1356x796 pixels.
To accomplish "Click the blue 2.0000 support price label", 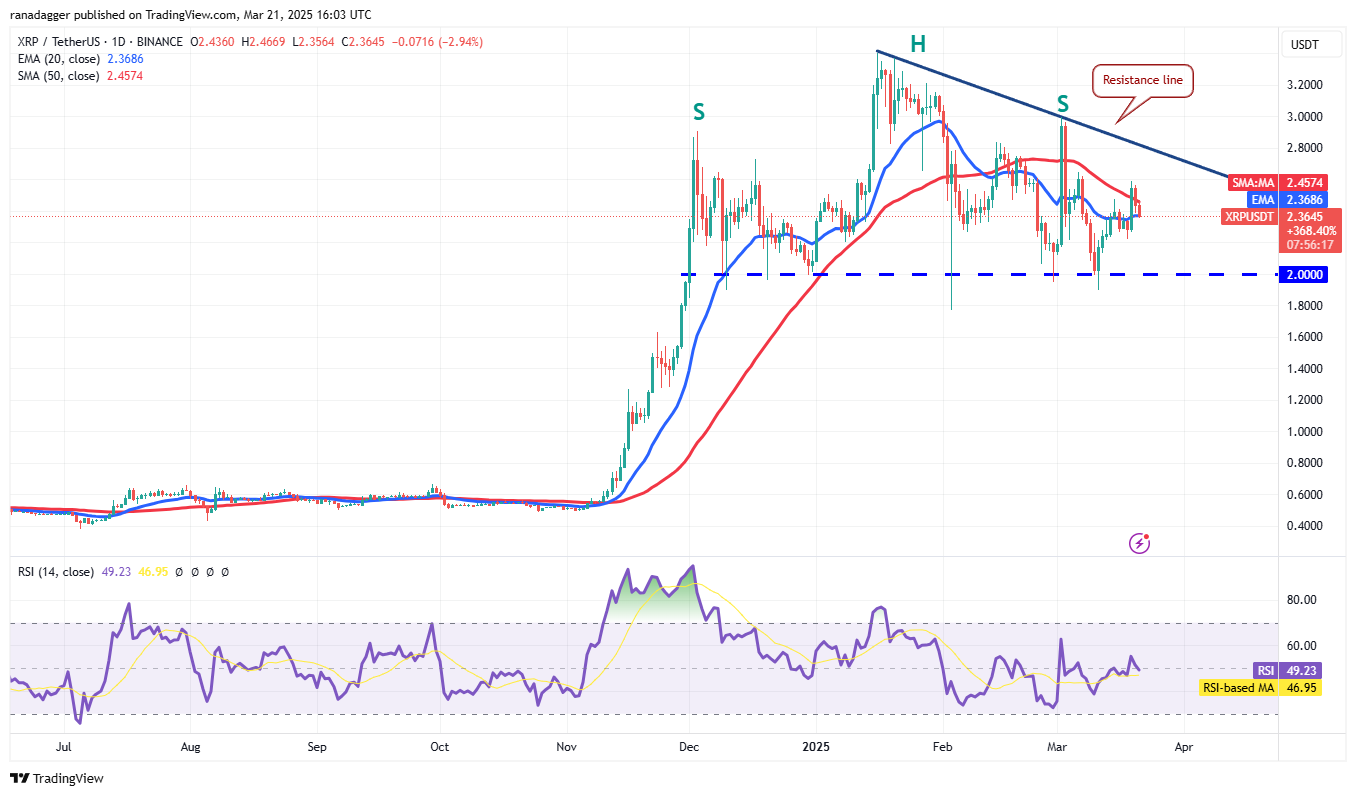I will tap(1303, 274).
